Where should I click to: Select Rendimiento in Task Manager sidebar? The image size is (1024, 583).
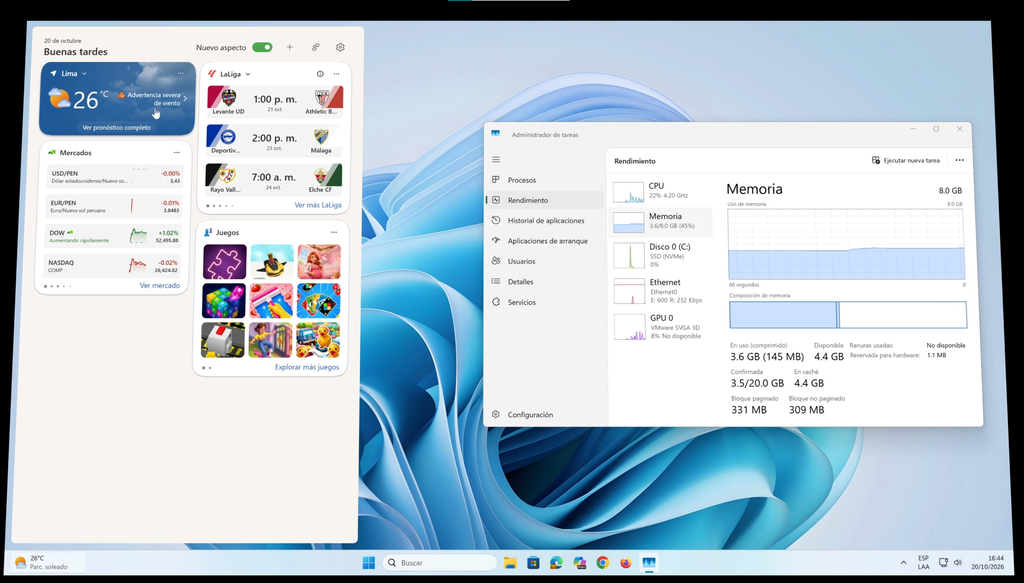[x=545, y=200]
